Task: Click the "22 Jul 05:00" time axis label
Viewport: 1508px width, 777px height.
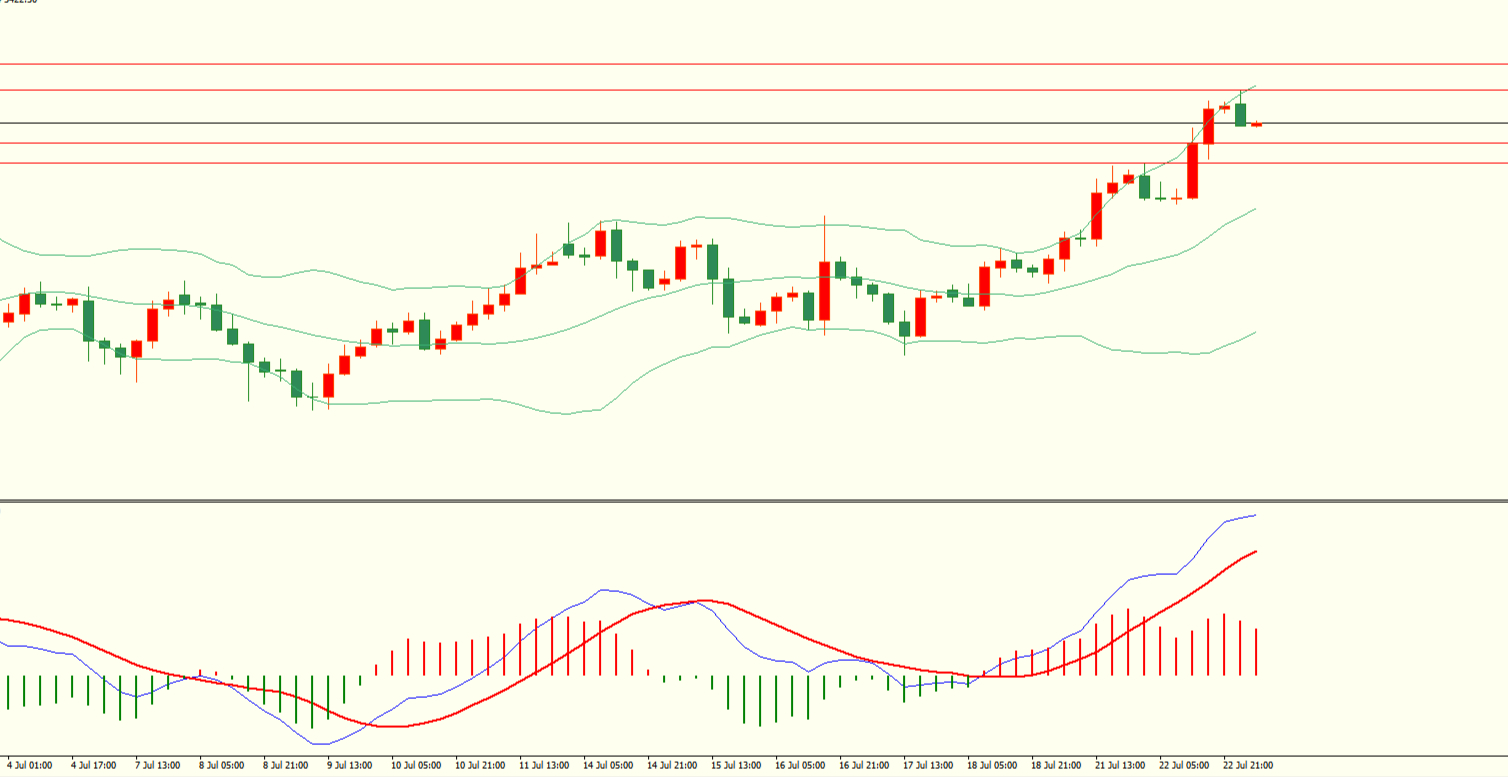Action: pos(1184,766)
